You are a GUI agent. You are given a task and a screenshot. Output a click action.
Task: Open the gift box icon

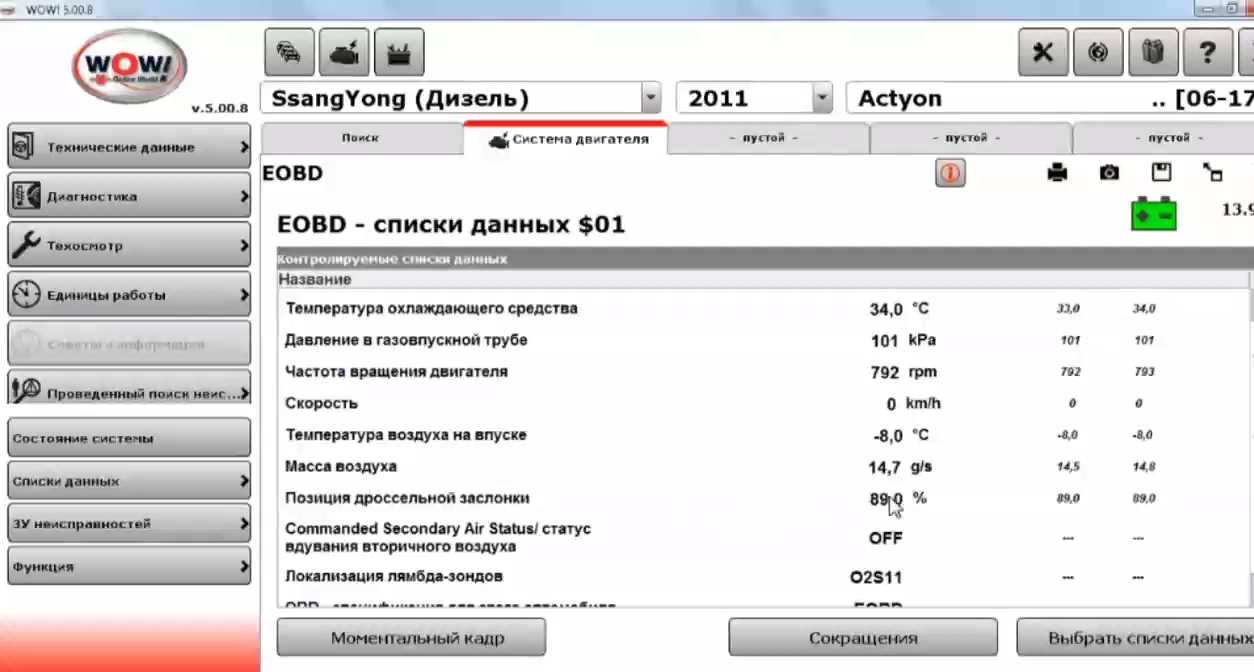click(1153, 52)
